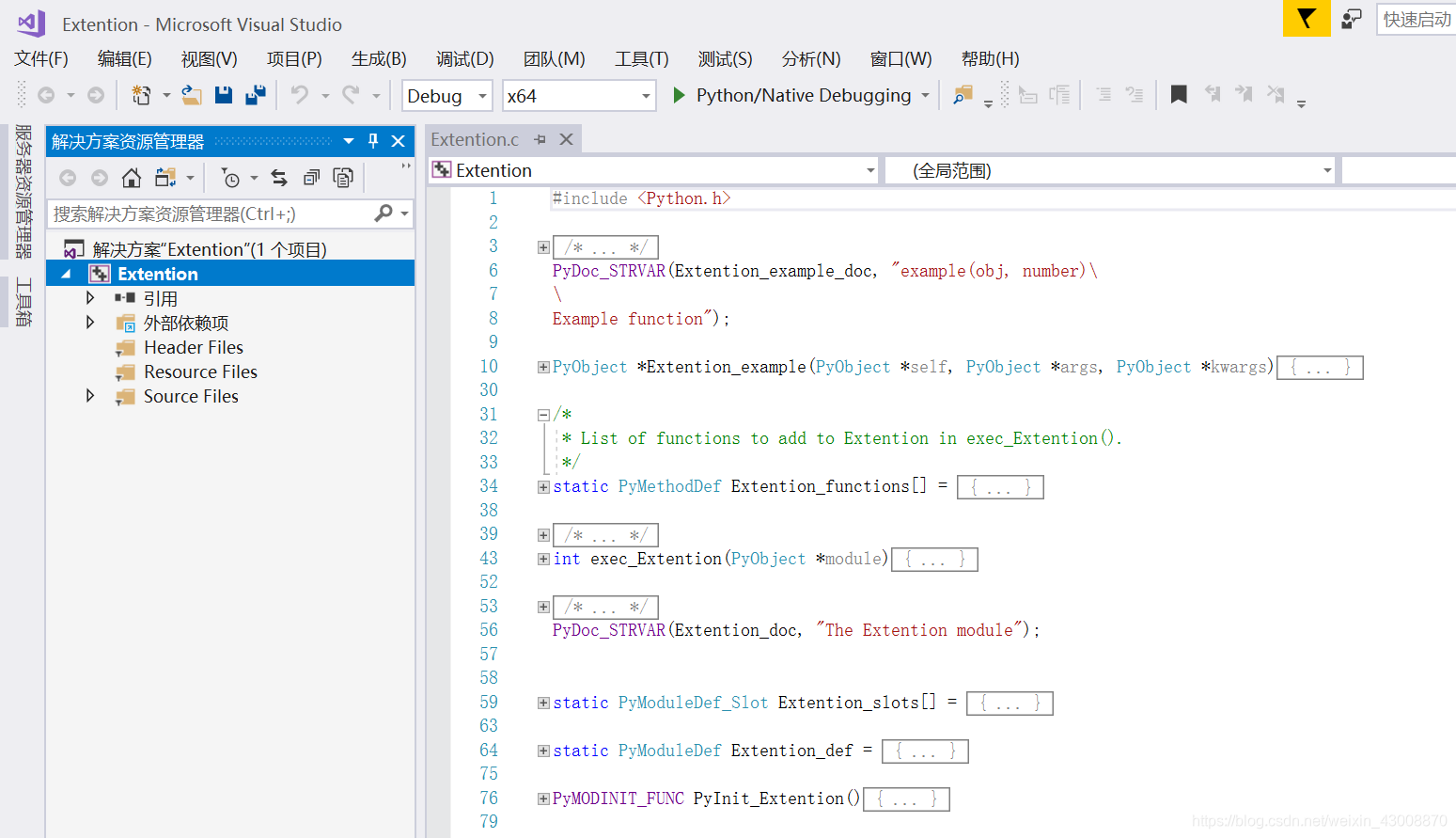Expand Extention_functions array on line 34

pyautogui.click(x=543, y=486)
